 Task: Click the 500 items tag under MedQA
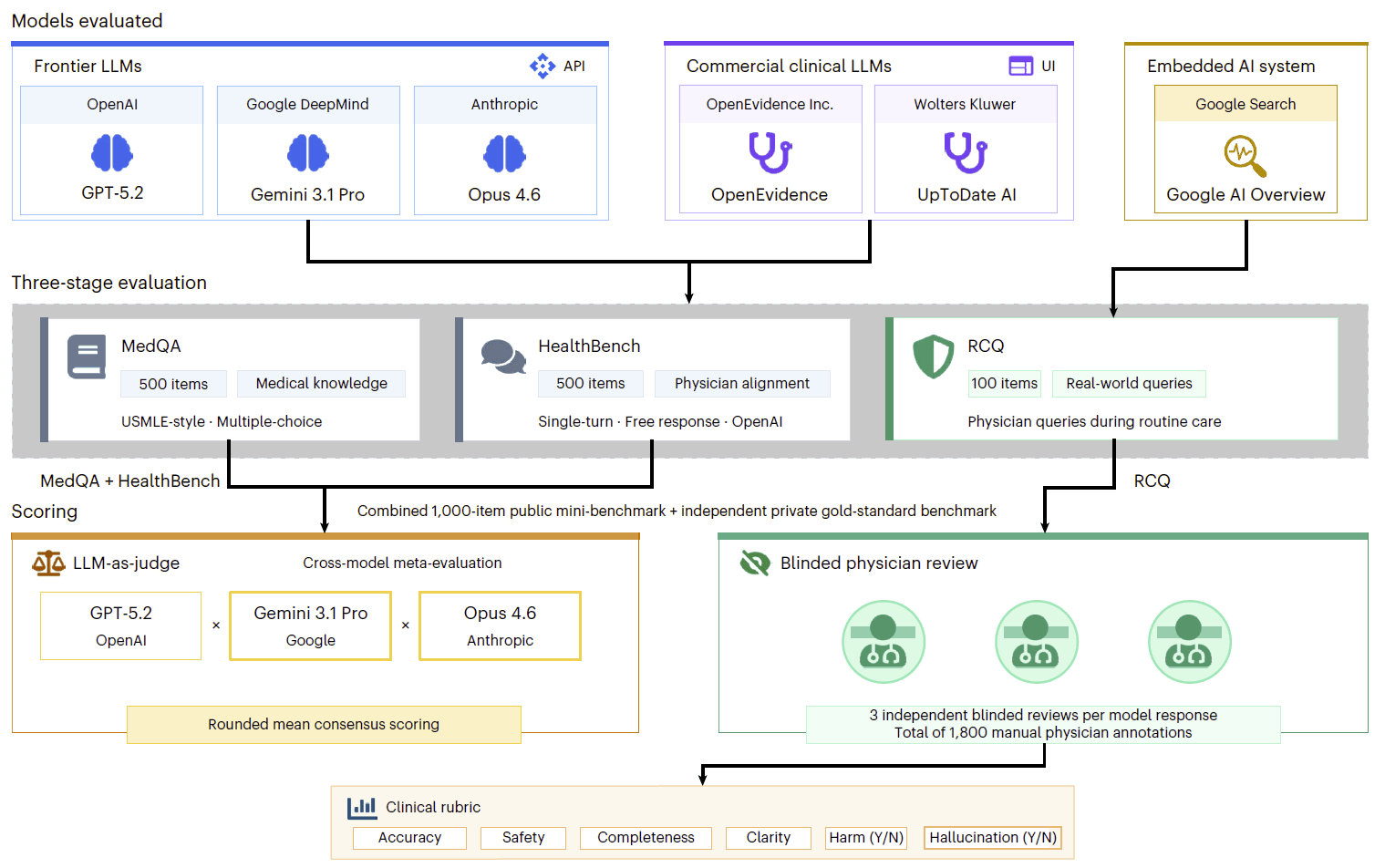pos(173,384)
